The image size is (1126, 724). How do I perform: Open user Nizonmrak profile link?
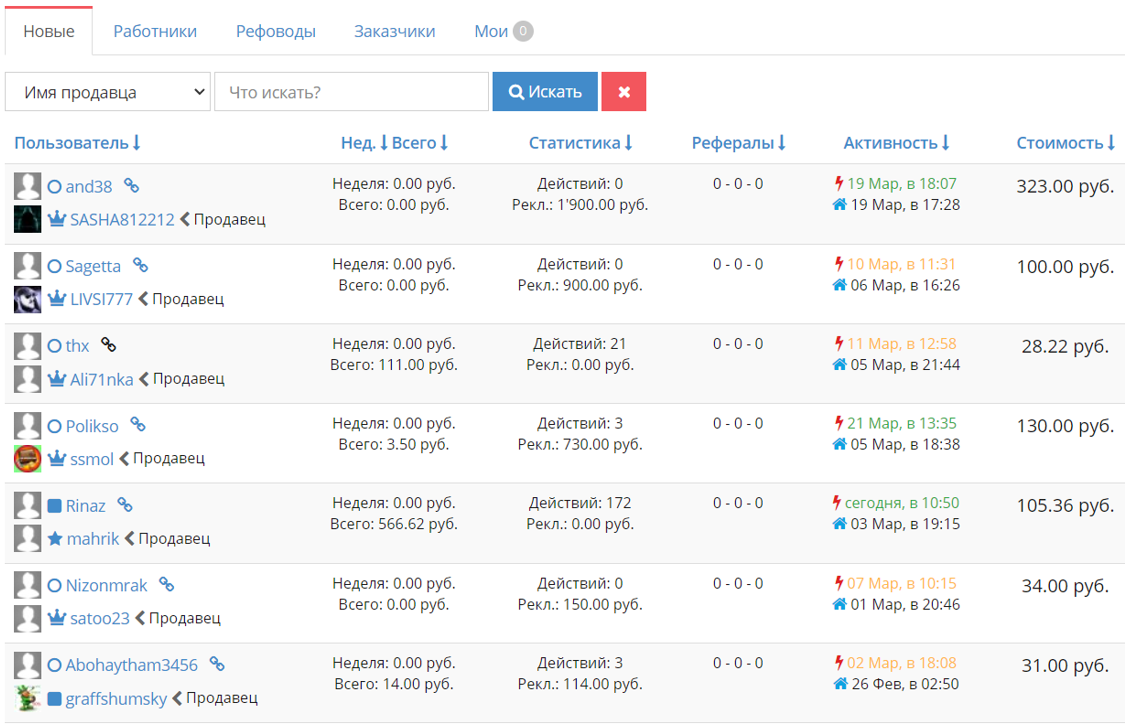click(106, 585)
